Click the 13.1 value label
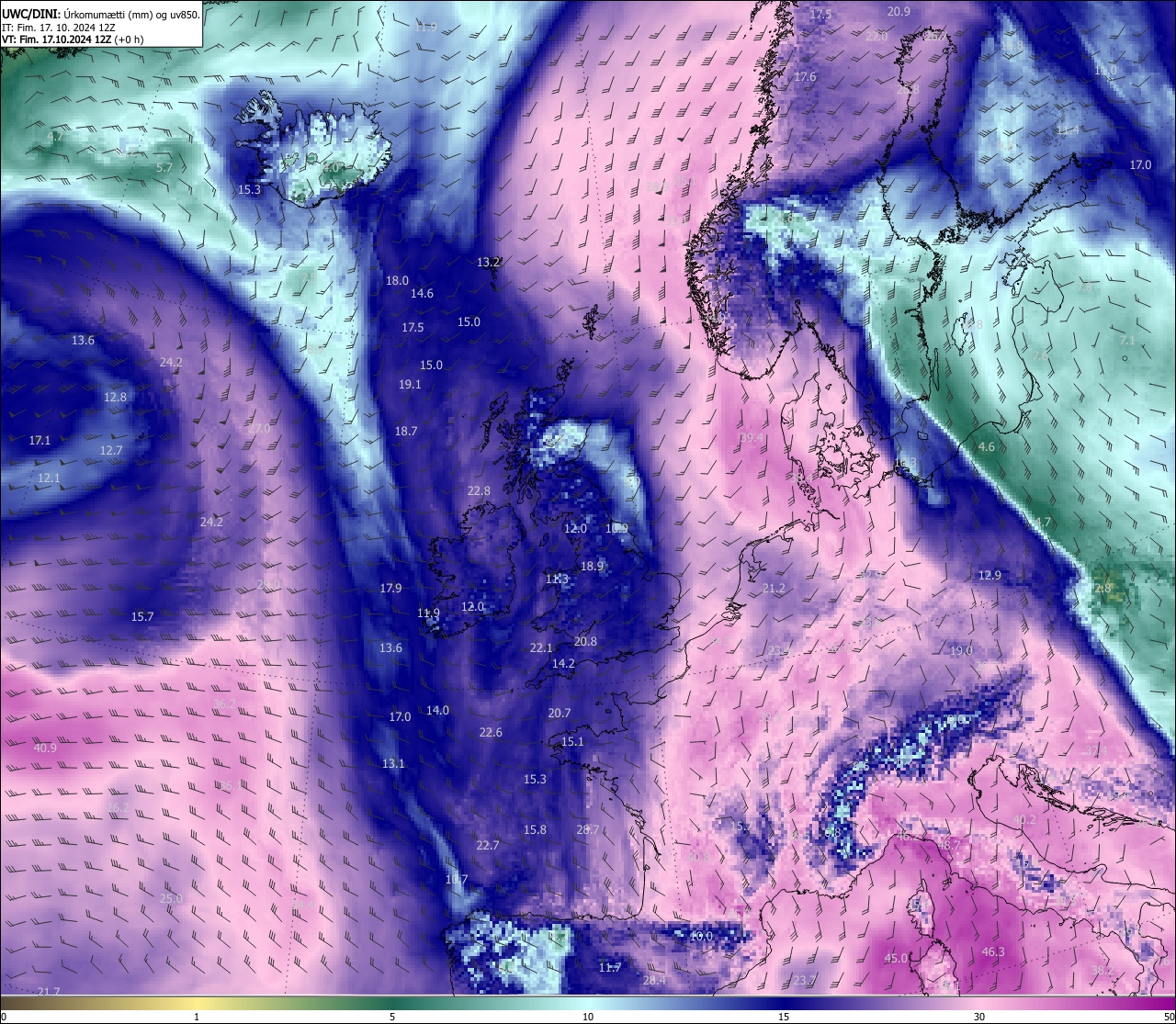Image resolution: width=1176 pixels, height=1024 pixels. [x=393, y=764]
